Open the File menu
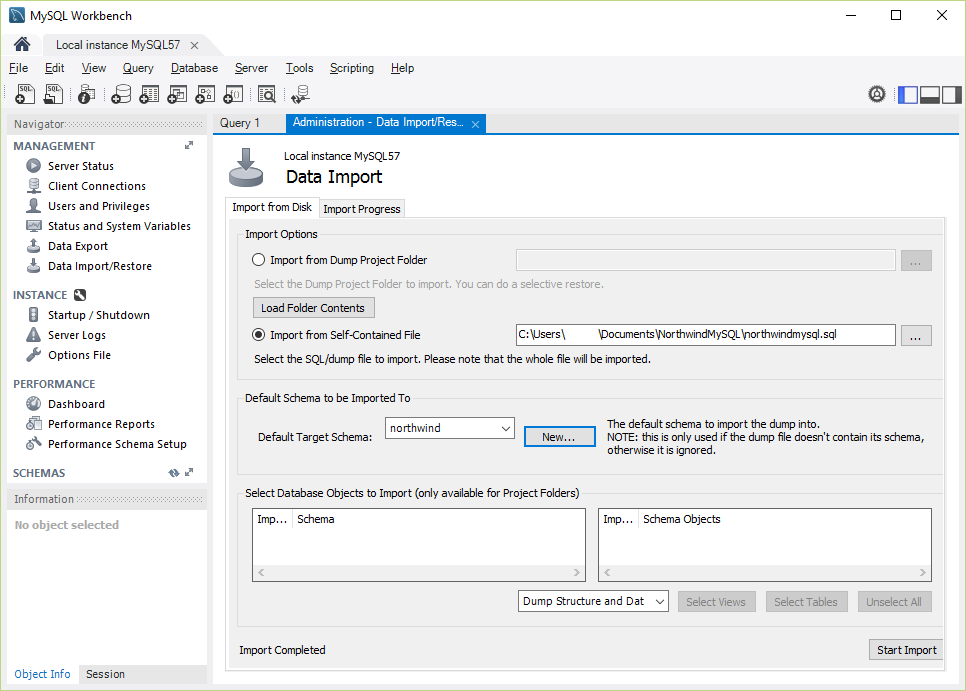The width and height of the screenshot is (966, 691). pyautogui.click(x=18, y=68)
